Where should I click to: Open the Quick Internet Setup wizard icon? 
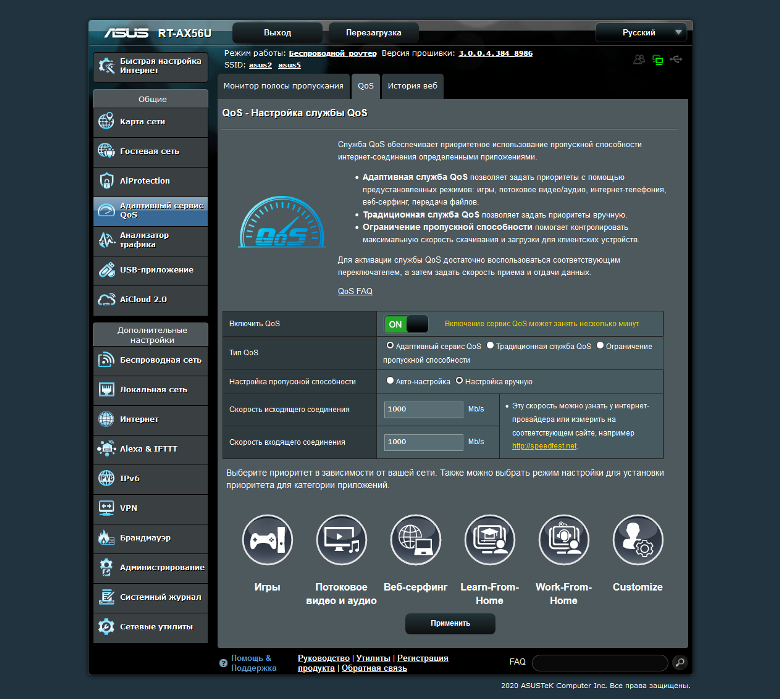pyautogui.click(x=106, y=66)
